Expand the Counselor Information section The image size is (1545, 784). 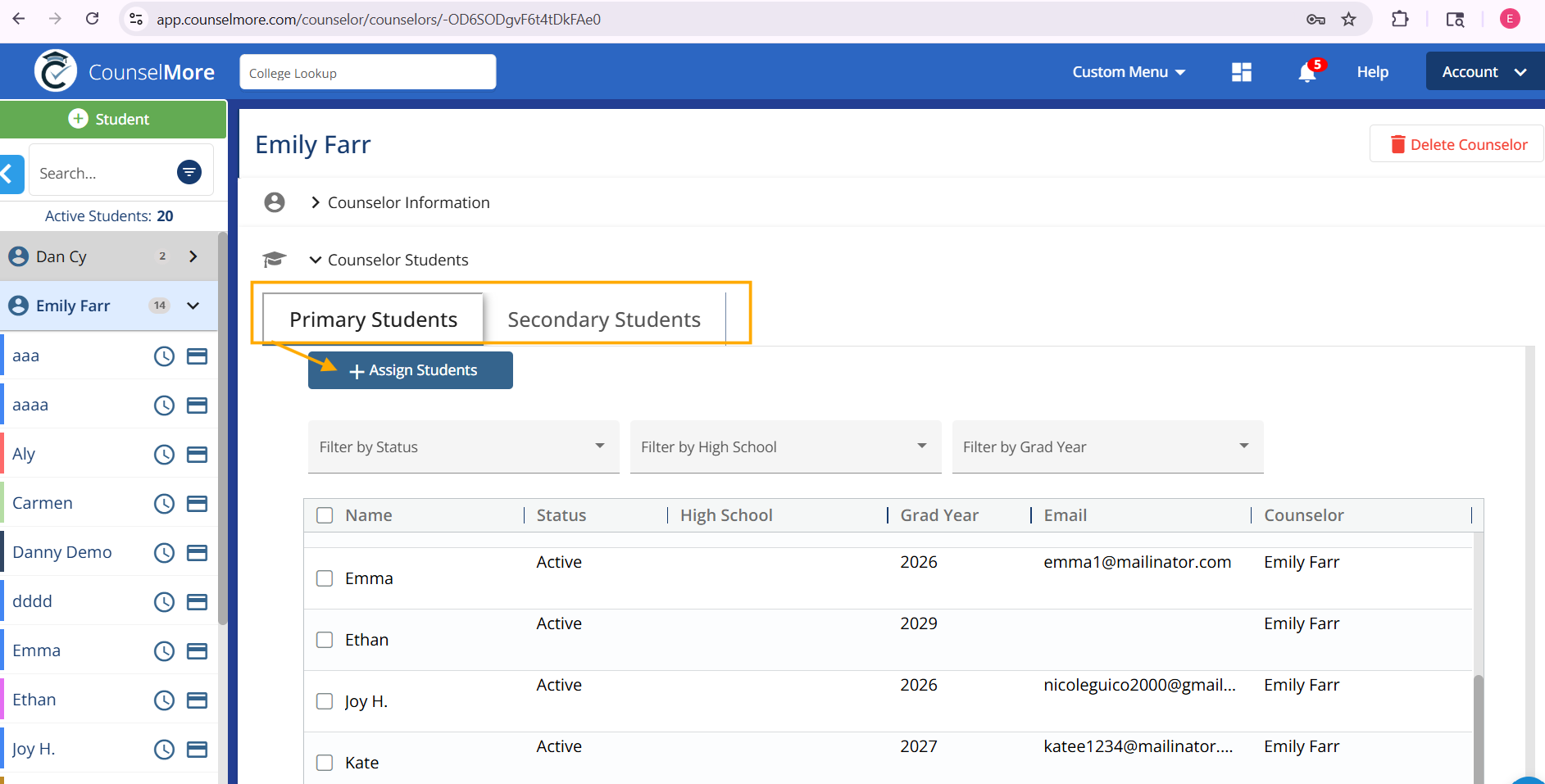tap(408, 202)
